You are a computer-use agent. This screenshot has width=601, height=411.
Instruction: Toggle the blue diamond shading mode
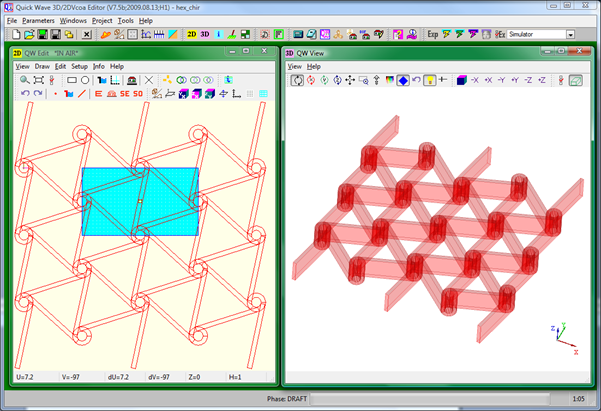(401, 80)
